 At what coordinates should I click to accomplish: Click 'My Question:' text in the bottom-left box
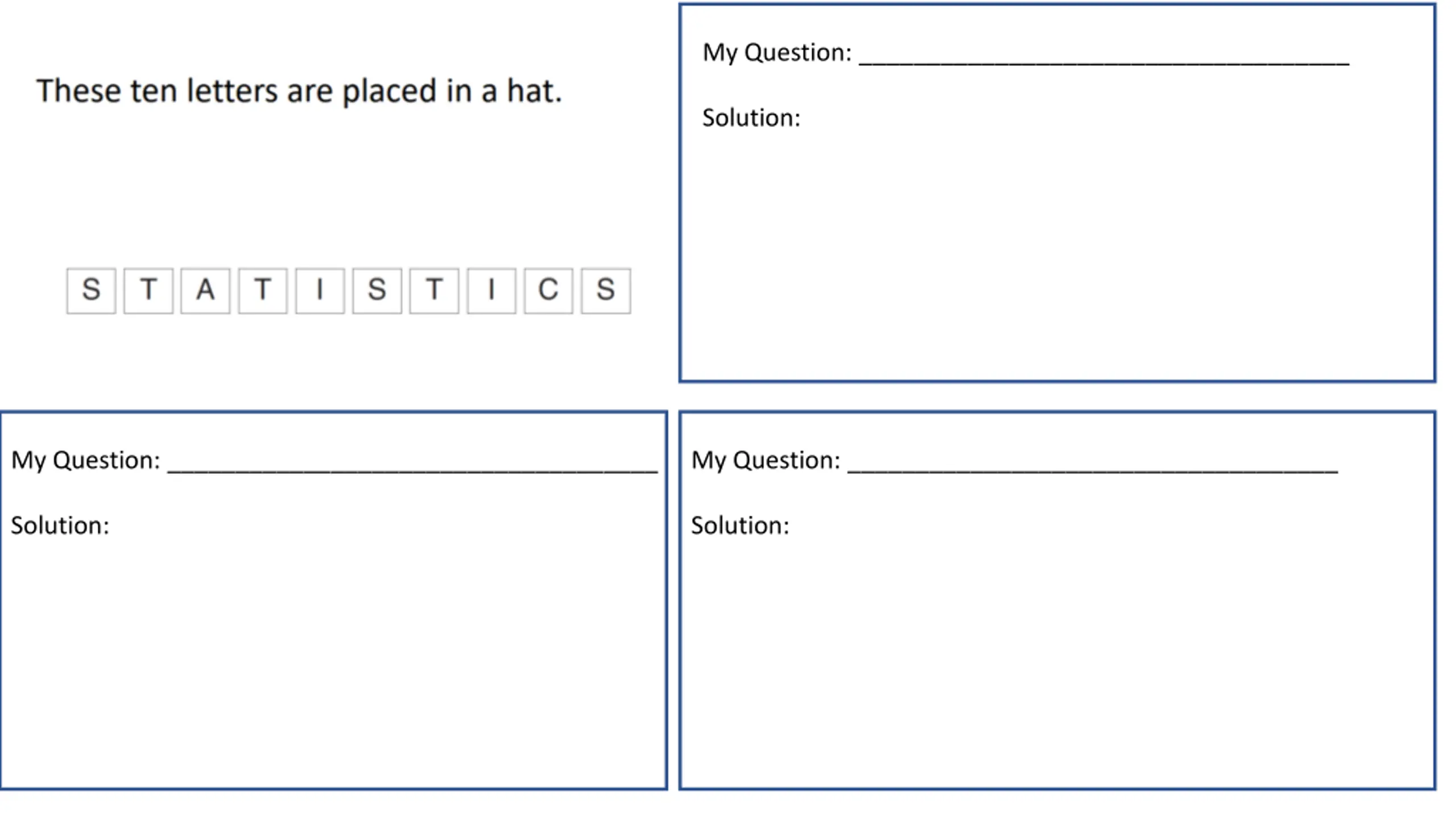coord(85,461)
